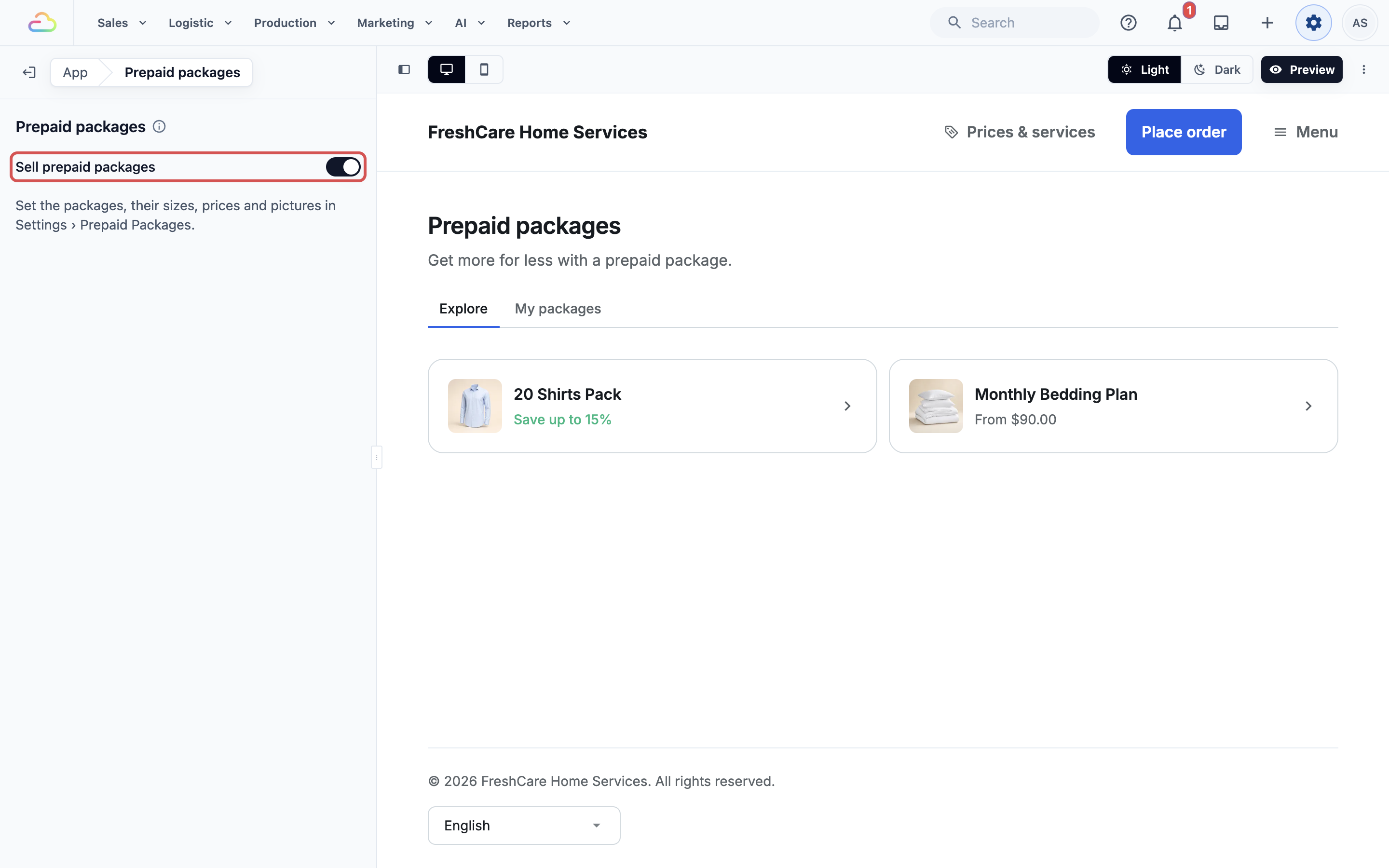
Task: Open the 20 Shirts Pack card
Action: click(x=652, y=406)
